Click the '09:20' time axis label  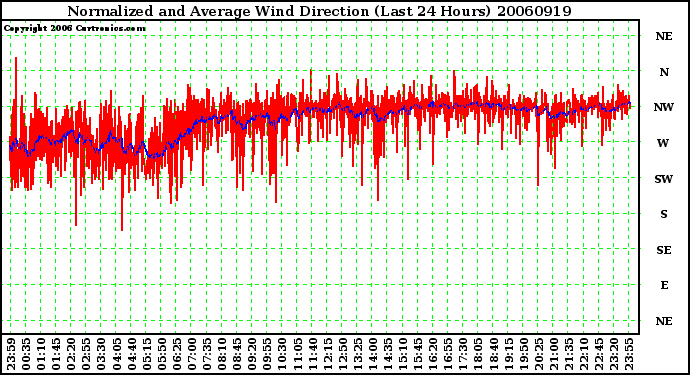coord(252,354)
